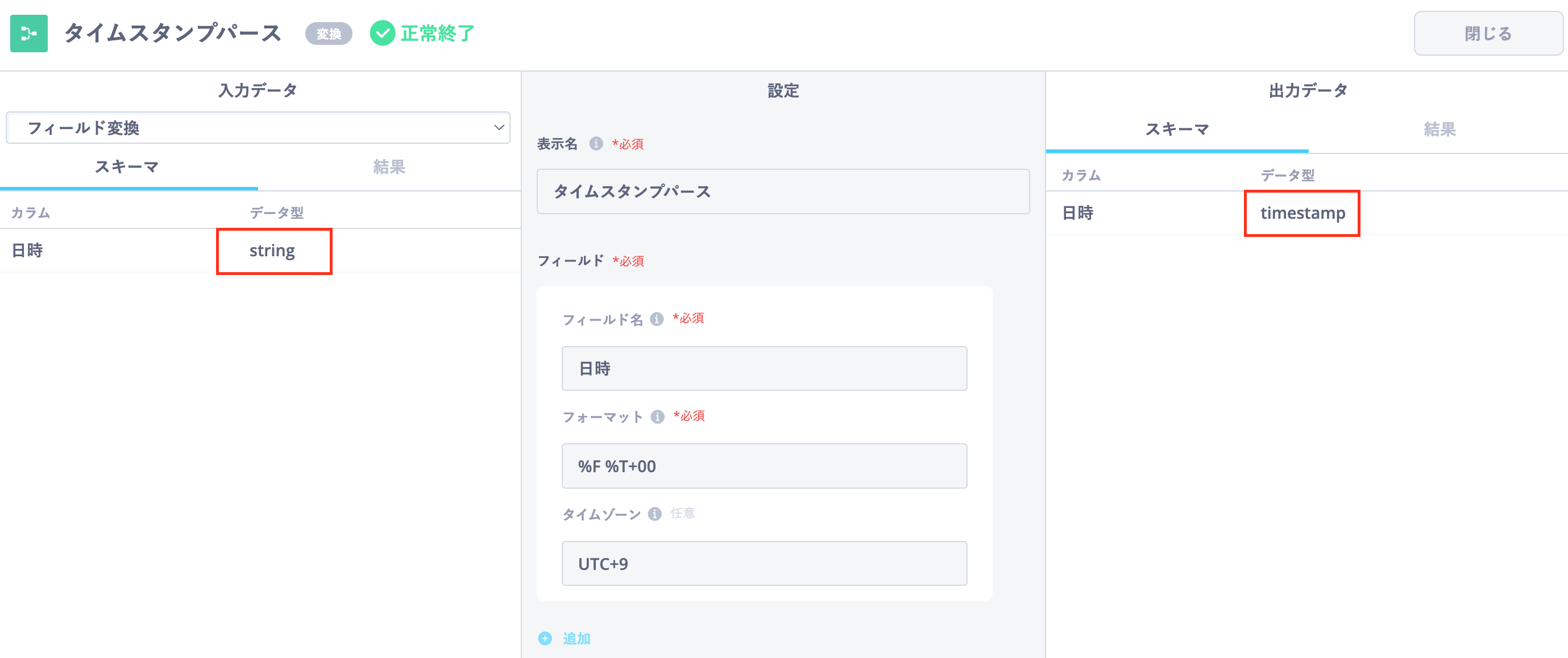Click the green transform node icon in header
This screenshot has height=658, width=1568.
pyautogui.click(x=28, y=34)
